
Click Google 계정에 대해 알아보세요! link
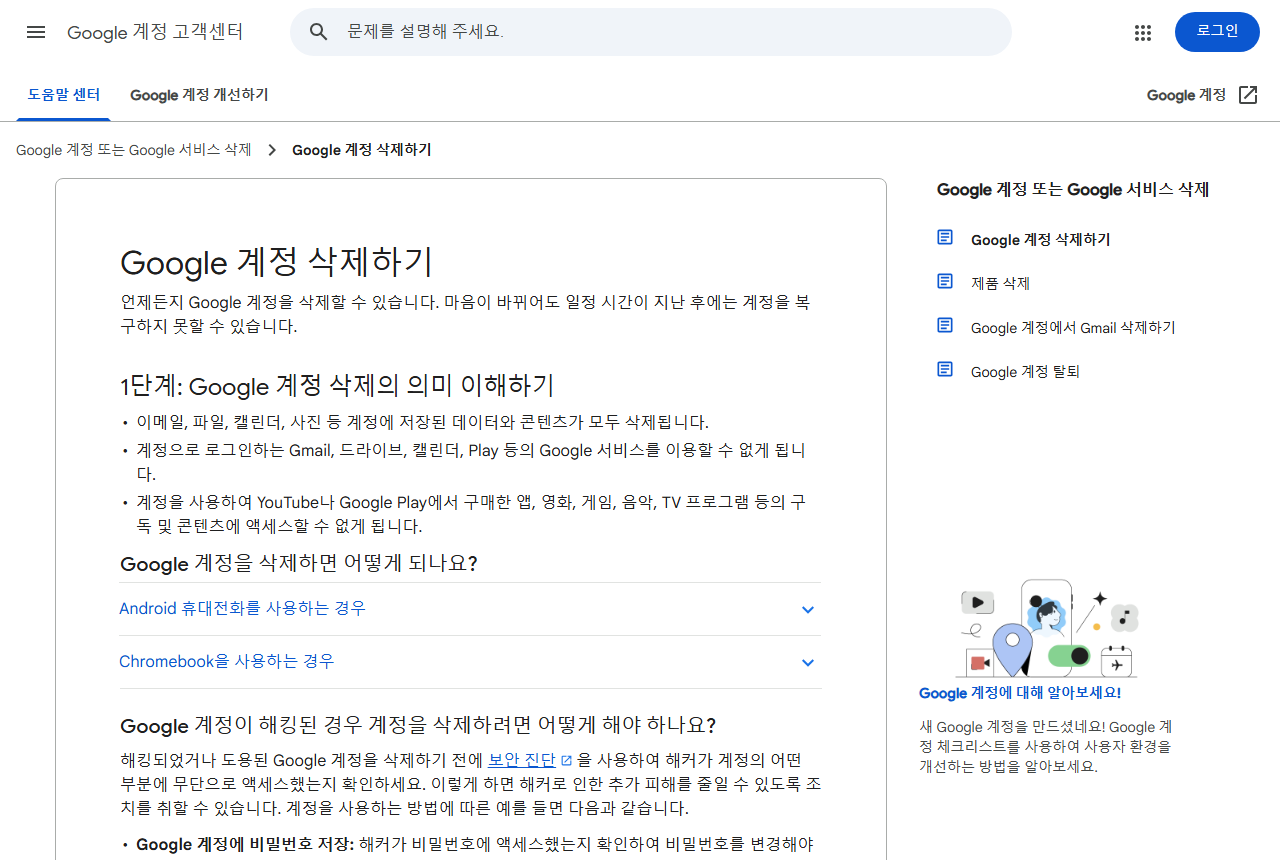1020,692
